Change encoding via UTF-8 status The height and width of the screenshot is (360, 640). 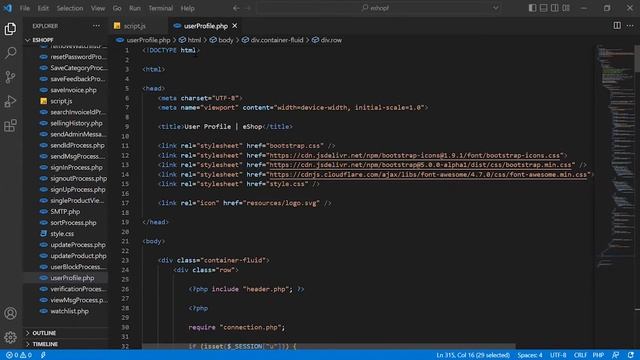click(558, 355)
